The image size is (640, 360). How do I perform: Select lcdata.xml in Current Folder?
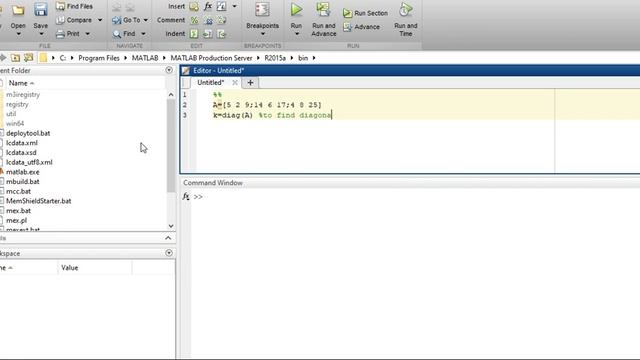coord(22,143)
